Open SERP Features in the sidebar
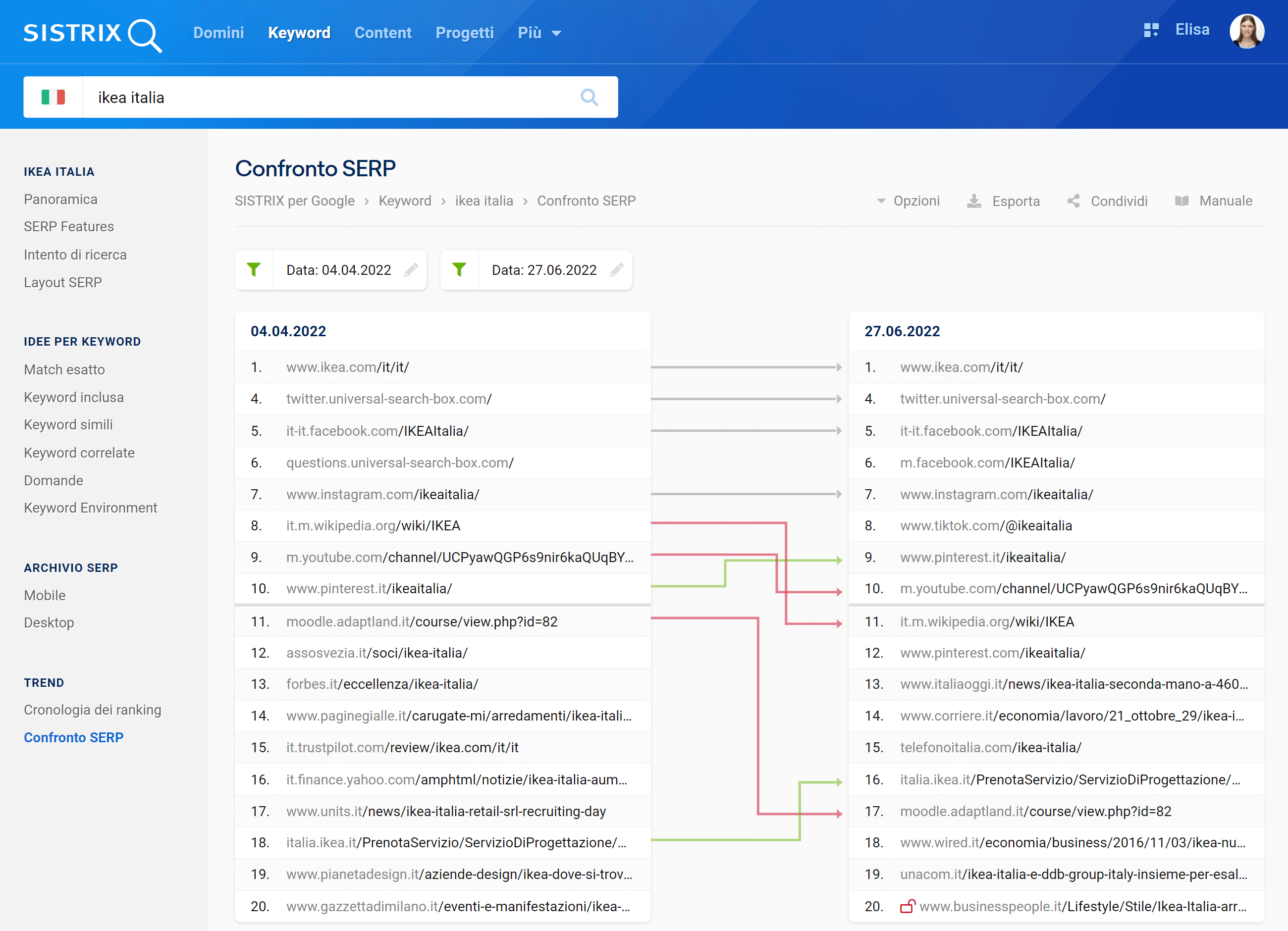Viewport: 1288px width, 931px height. click(x=69, y=226)
